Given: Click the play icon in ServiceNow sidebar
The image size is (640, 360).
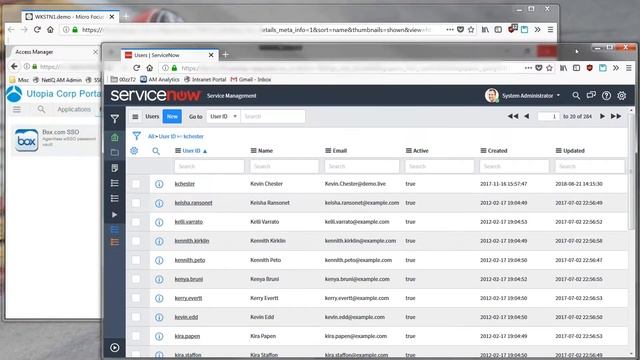Looking at the screenshot, I should click(115, 215).
